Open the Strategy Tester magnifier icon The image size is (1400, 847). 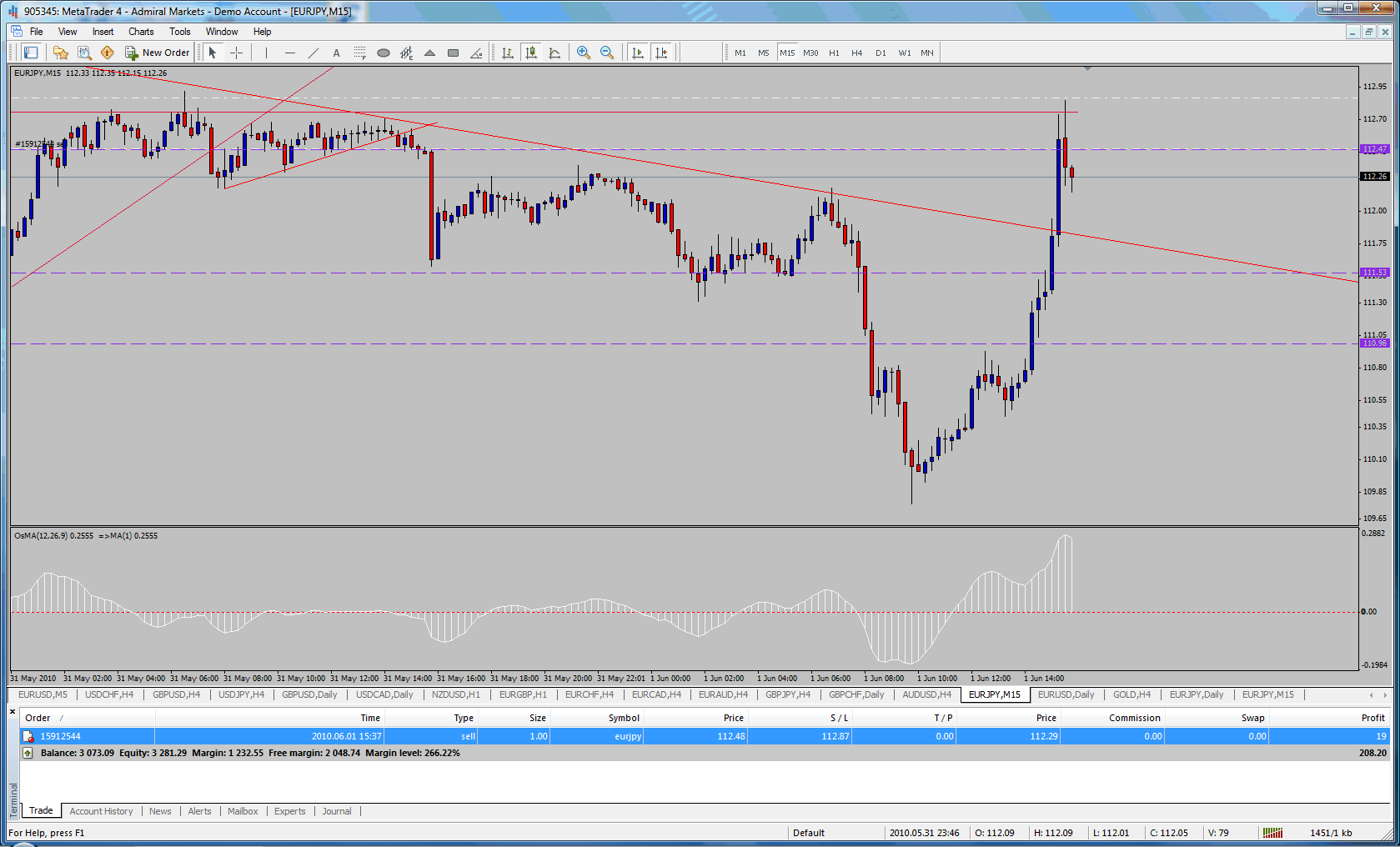coord(84,53)
